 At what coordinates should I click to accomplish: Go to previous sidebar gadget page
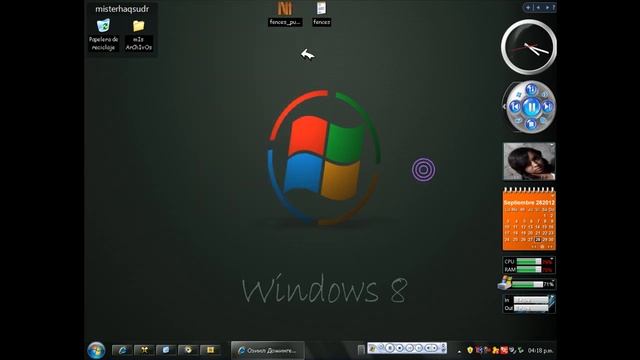tap(538, 7)
